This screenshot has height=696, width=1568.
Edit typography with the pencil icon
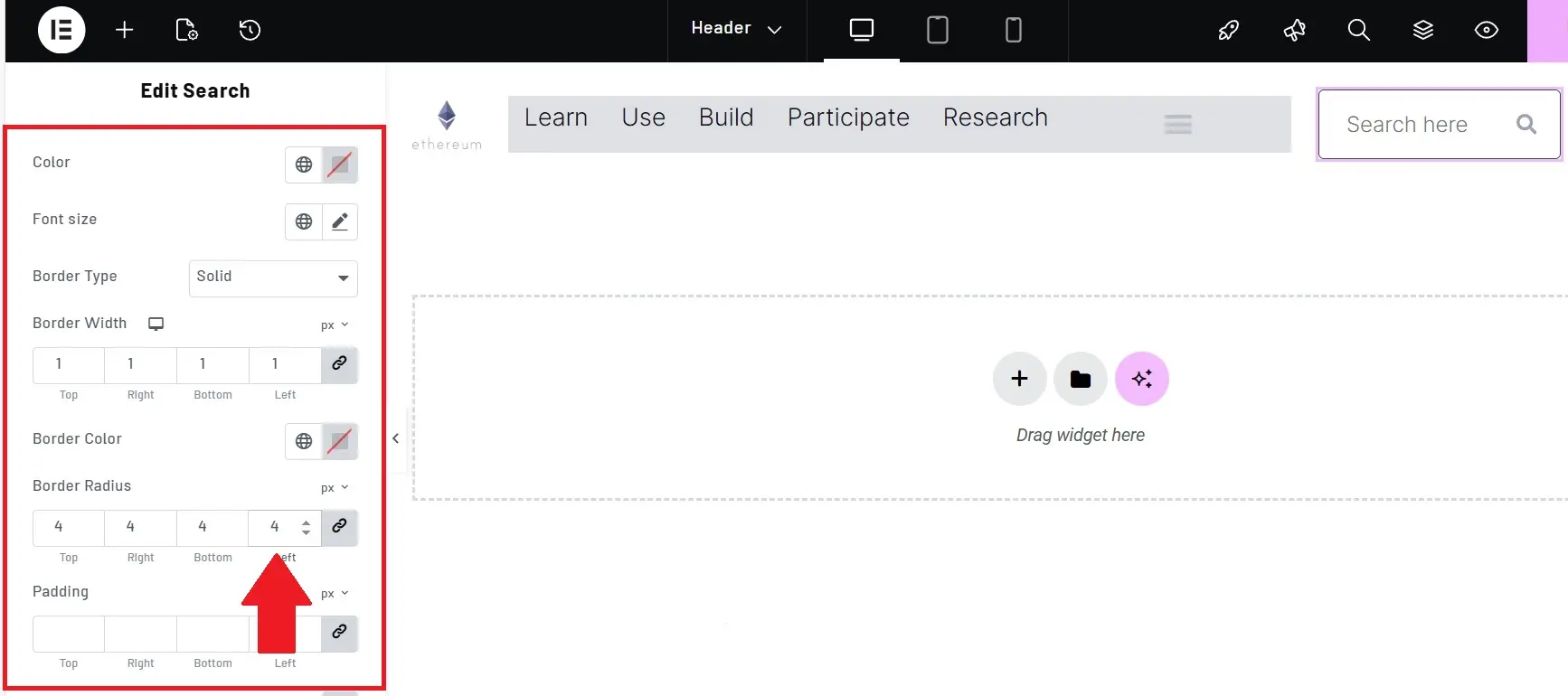click(x=340, y=221)
